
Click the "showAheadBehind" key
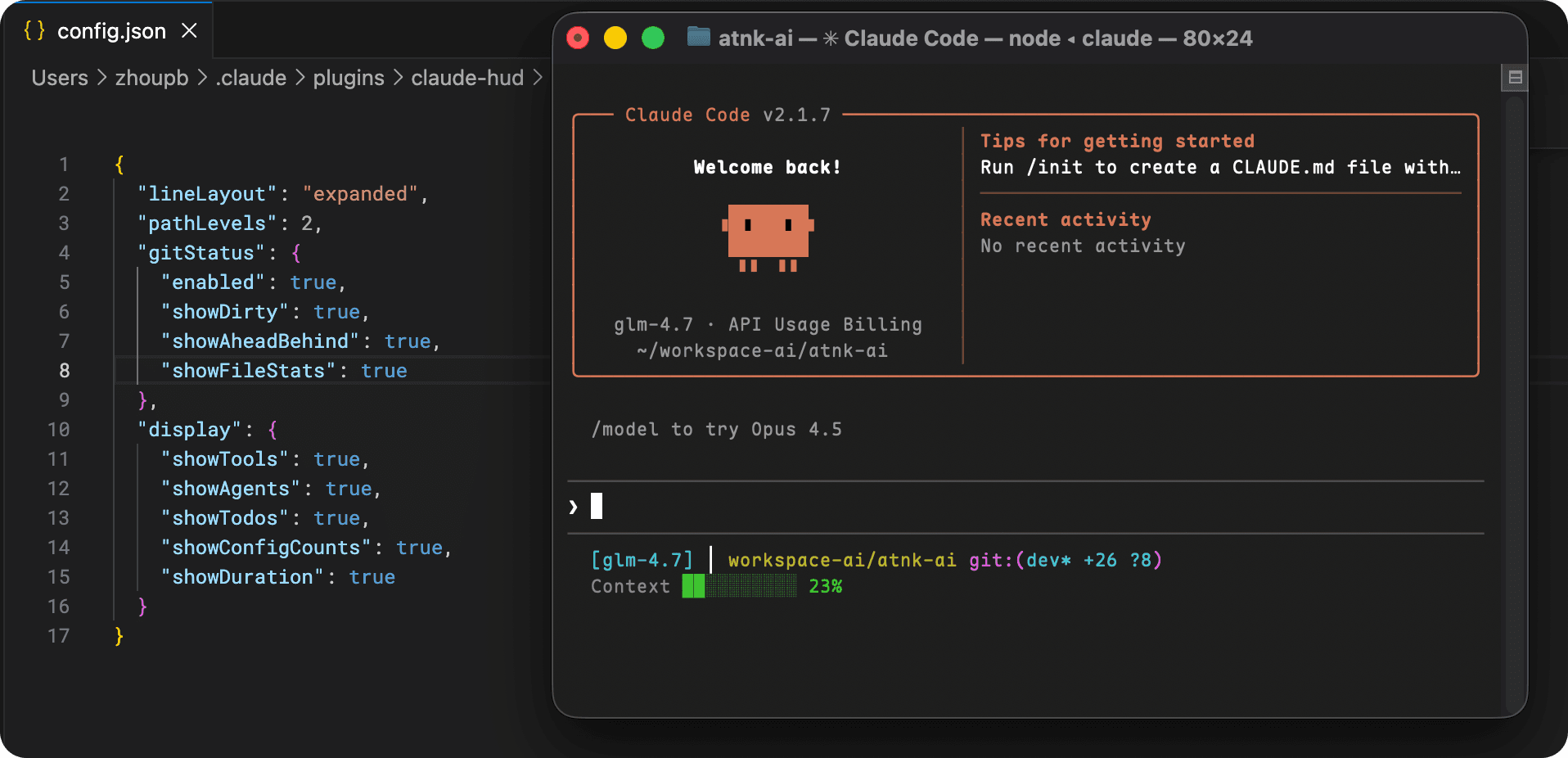point(260,341)
